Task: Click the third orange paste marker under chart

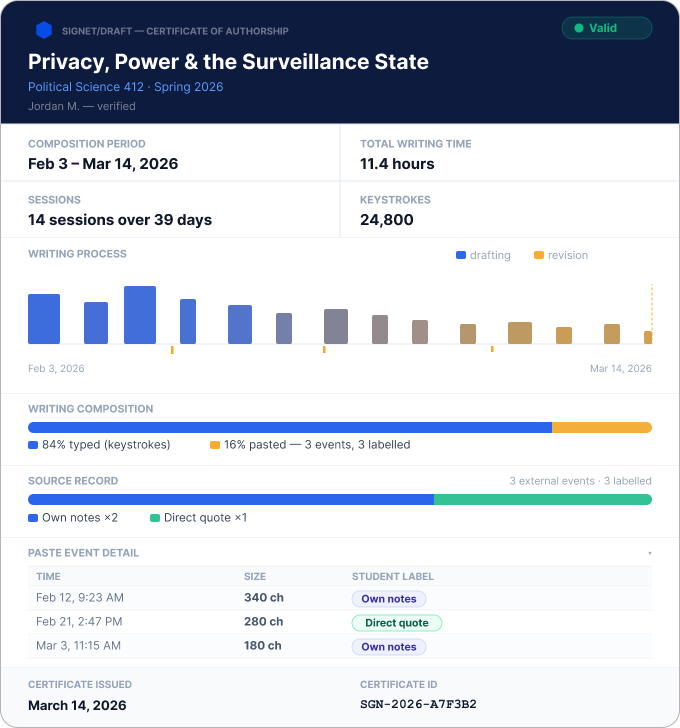Action: click(492, 349)
